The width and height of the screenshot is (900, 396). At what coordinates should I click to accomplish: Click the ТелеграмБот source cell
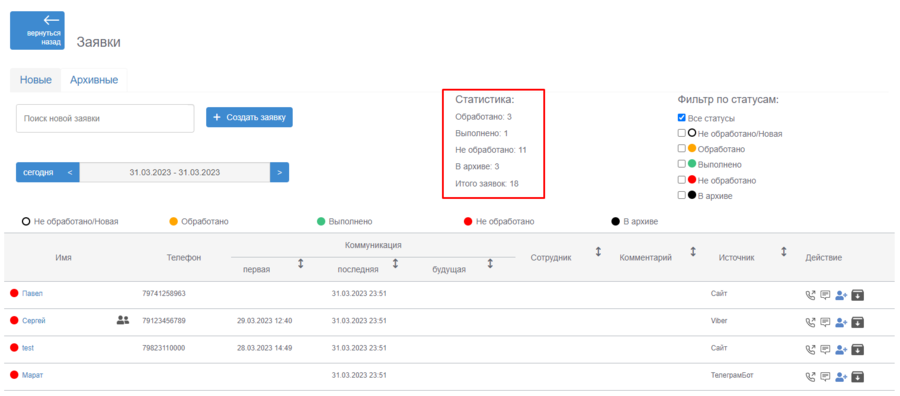click(732, 375)
